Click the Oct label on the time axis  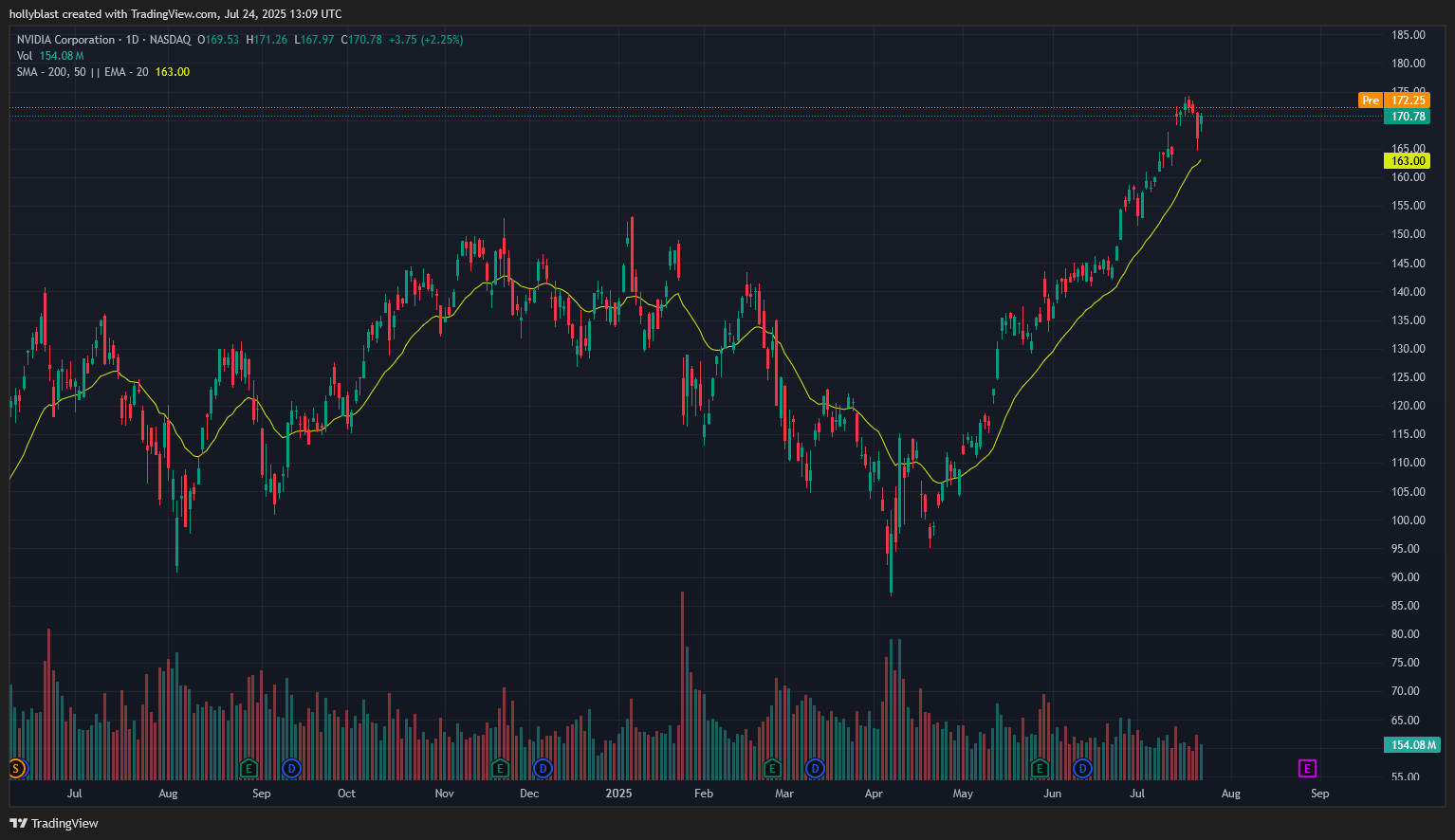346,794
